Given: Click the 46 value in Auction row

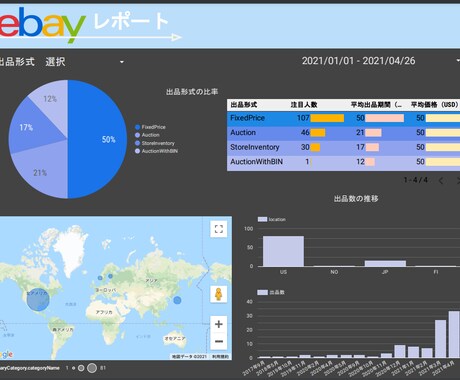Looking at the screenshot, I should click(x=305, y=133).
